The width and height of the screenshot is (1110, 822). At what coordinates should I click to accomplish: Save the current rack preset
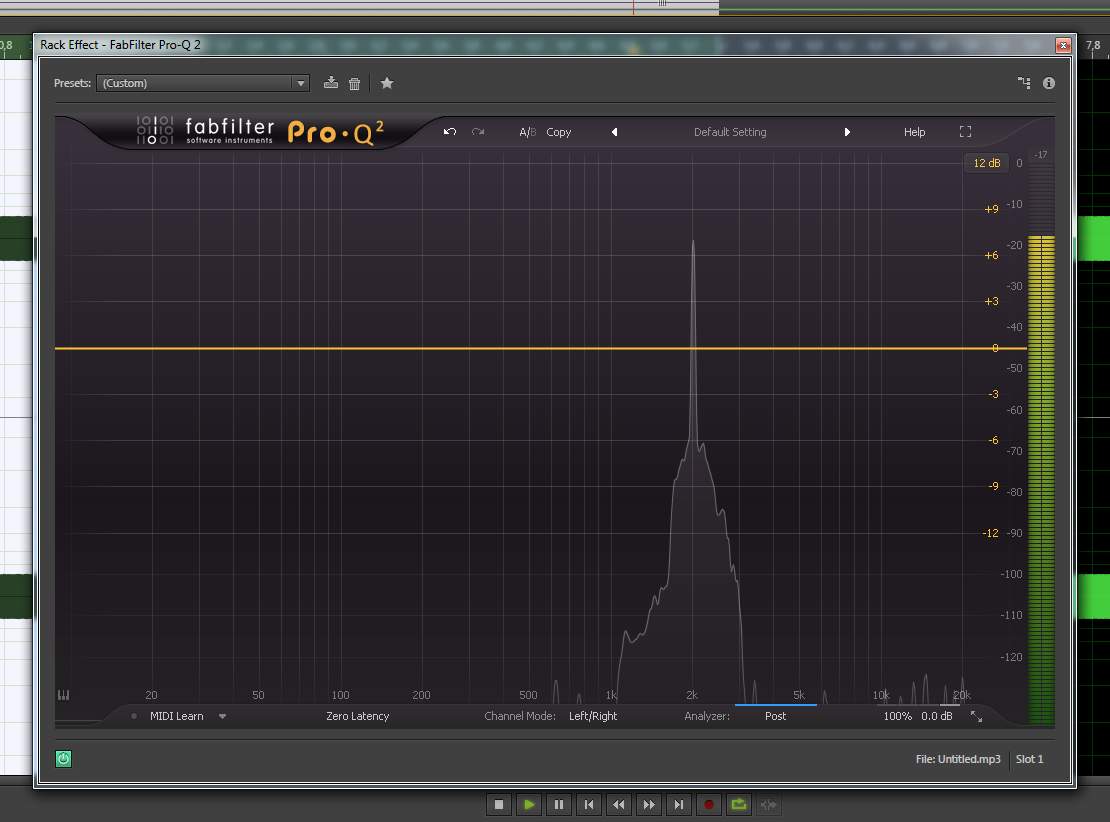click(x=331, y=83)
